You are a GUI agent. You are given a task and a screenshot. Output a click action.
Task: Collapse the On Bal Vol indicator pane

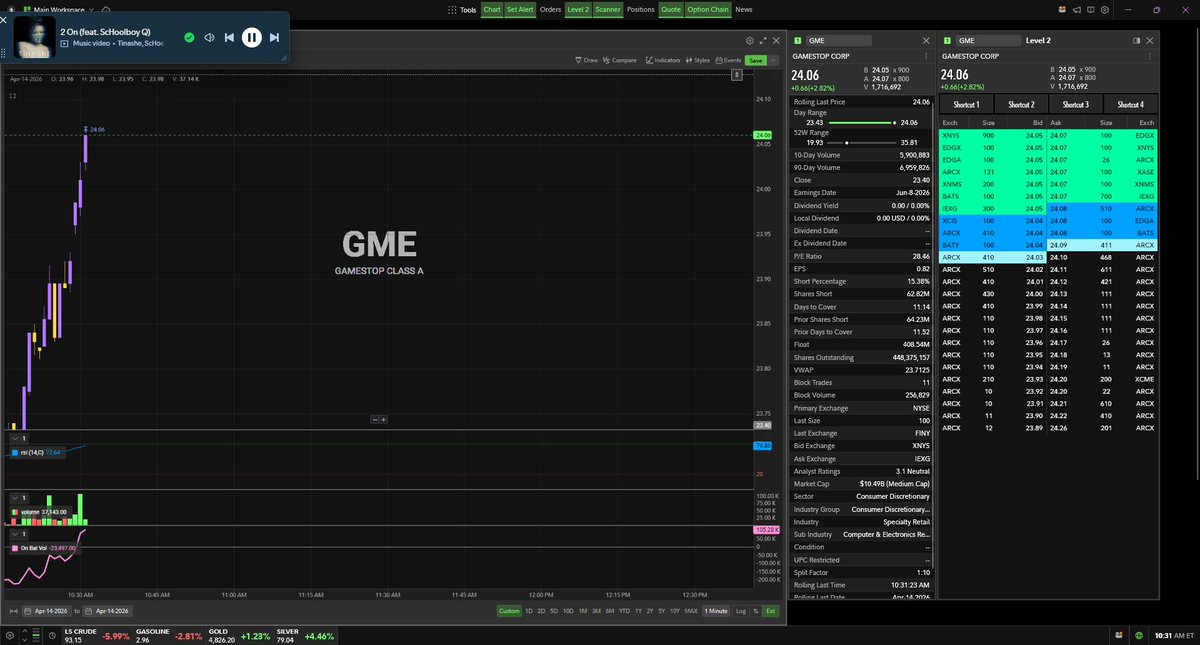point(14,535)
